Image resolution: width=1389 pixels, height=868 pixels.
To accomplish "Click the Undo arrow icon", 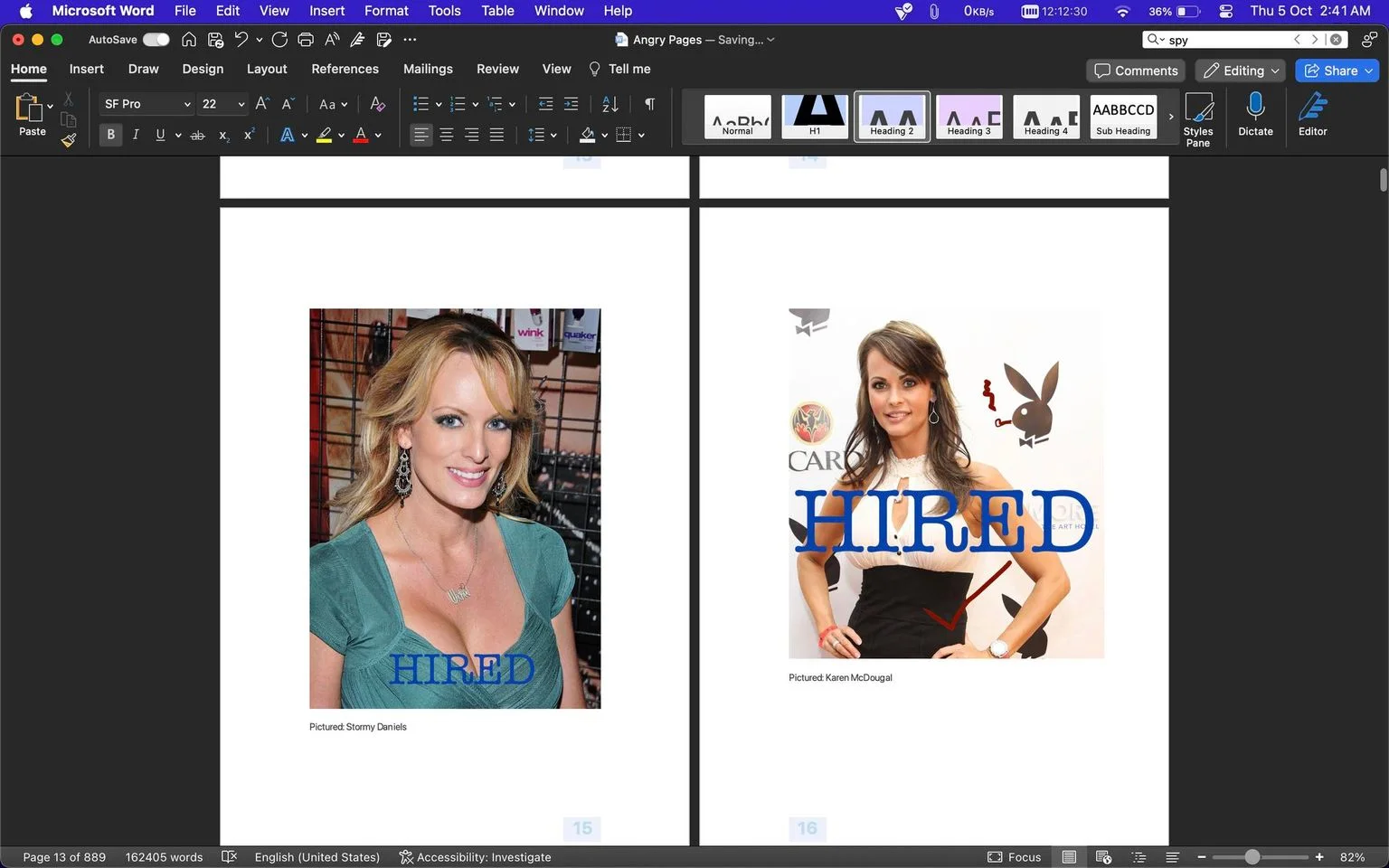I will (241, 39).
